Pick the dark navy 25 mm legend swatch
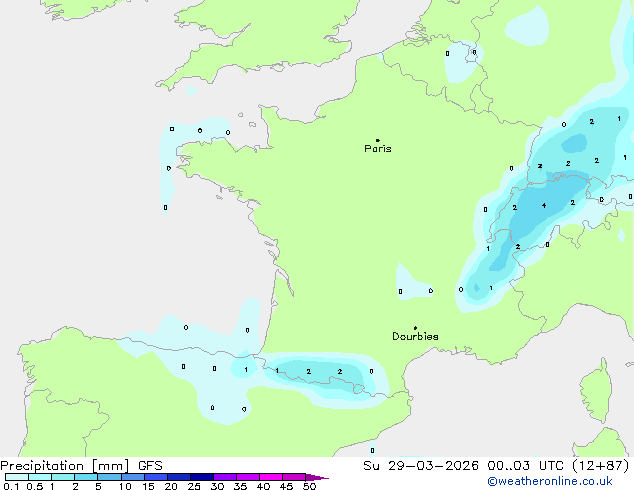This screenshot has width=634, height=490. pos(202,477)
